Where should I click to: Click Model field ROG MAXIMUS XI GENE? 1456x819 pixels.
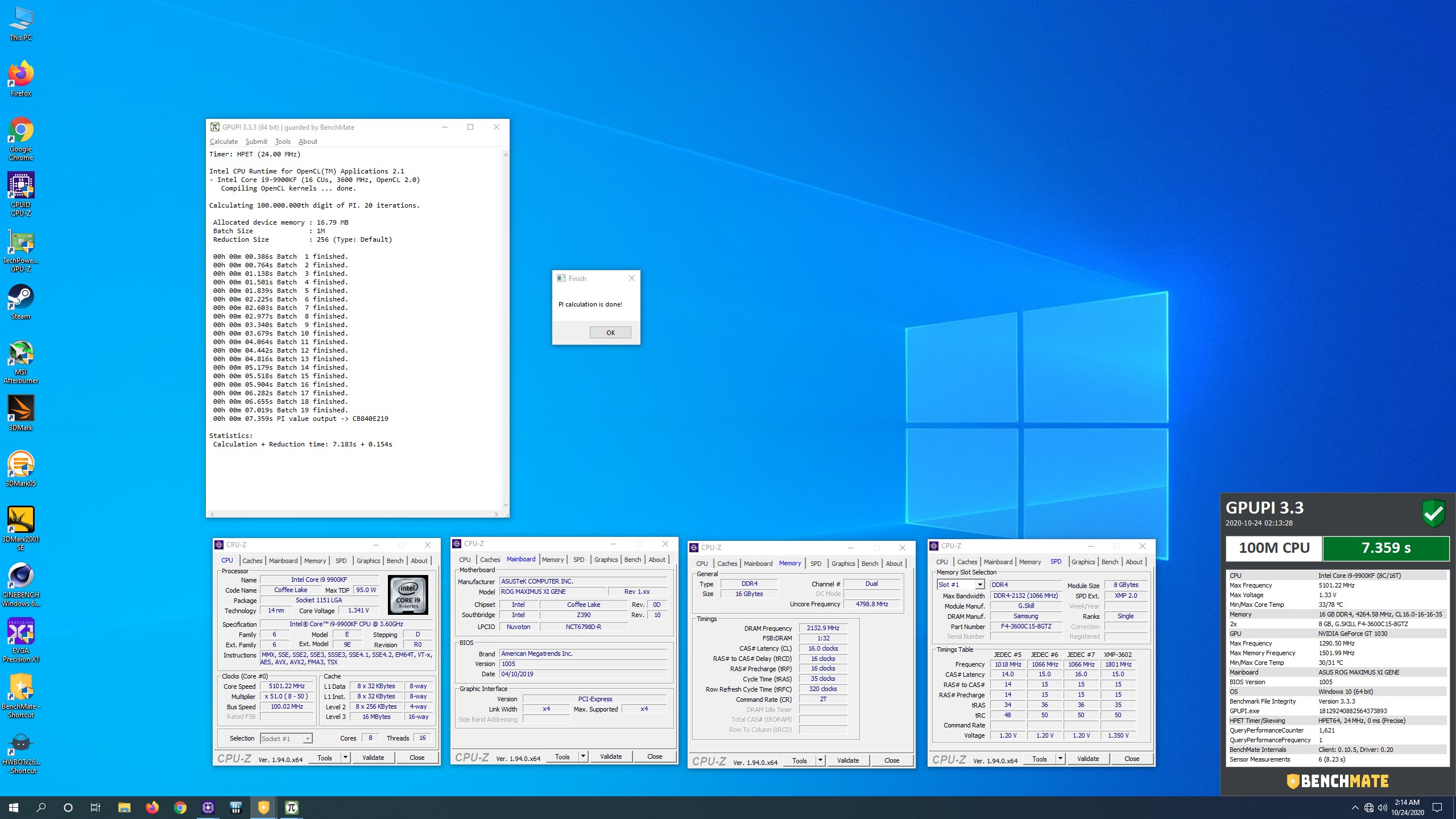click(x=553, y=591)
